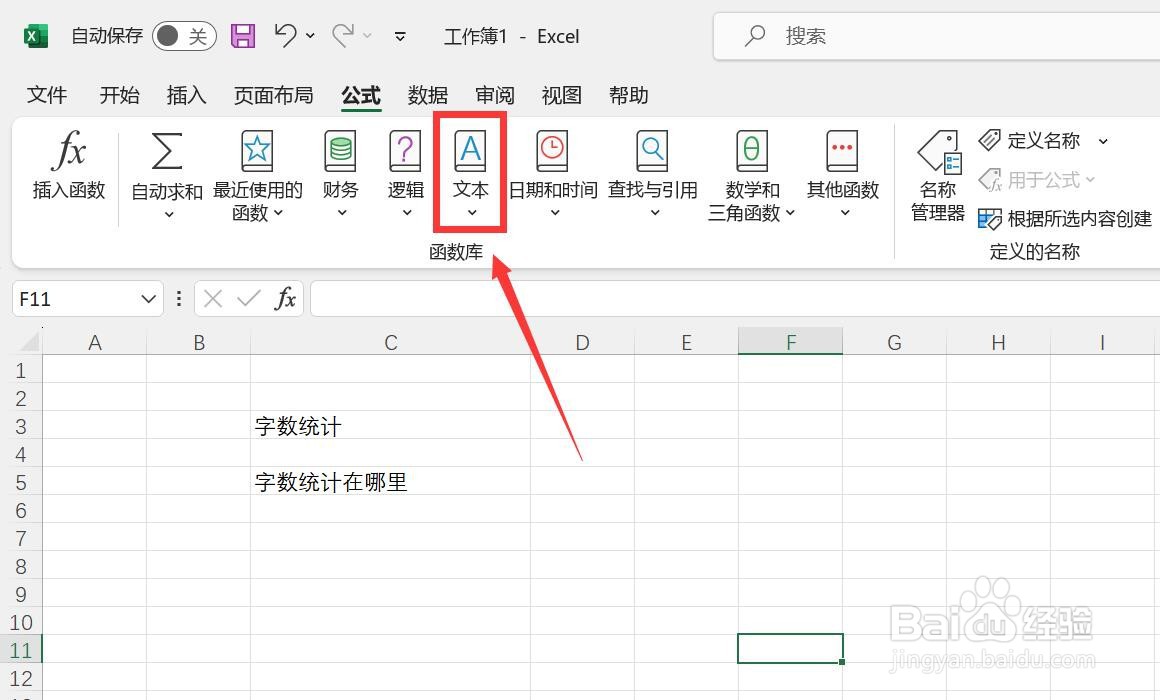Click the Select All corner triangle
The width and height of the screenshot is (1160, 700).
[x=28, y=341]
